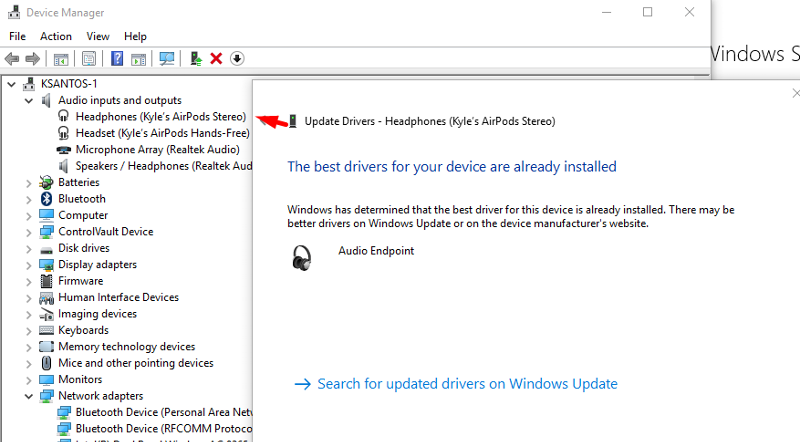
Task: Click the action pane toolbar icon
Action: [x=138, y=59]
